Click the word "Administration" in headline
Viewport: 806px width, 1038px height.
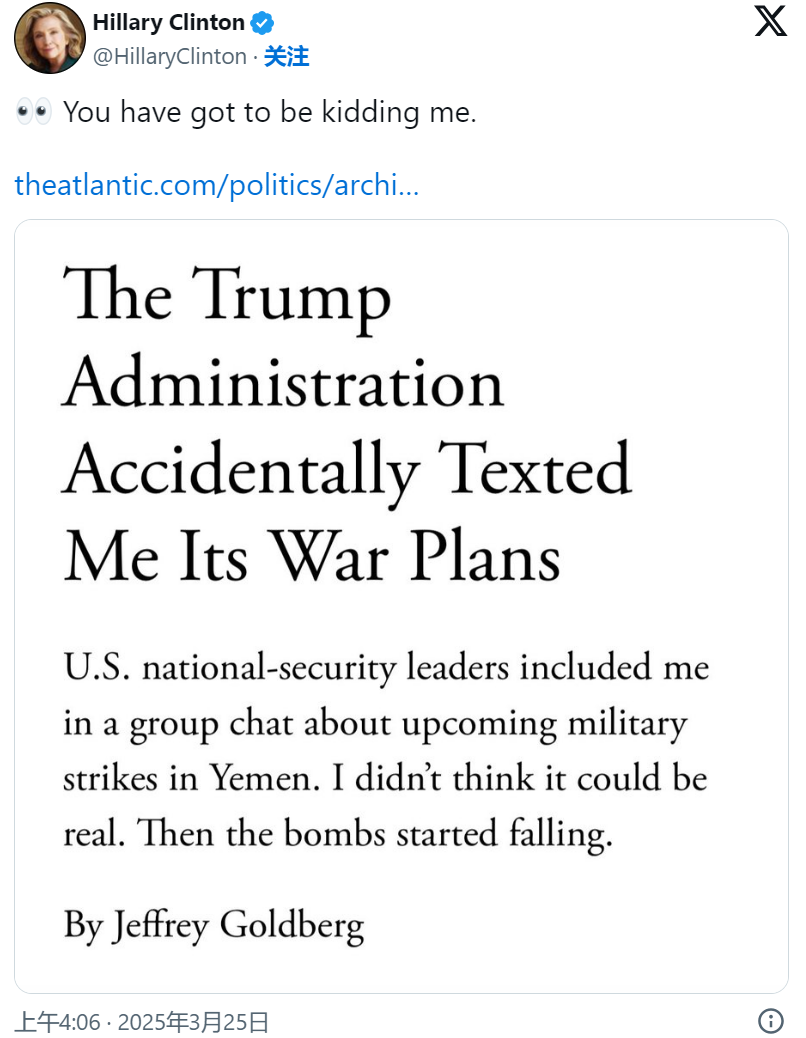click(x=283, y=383)
